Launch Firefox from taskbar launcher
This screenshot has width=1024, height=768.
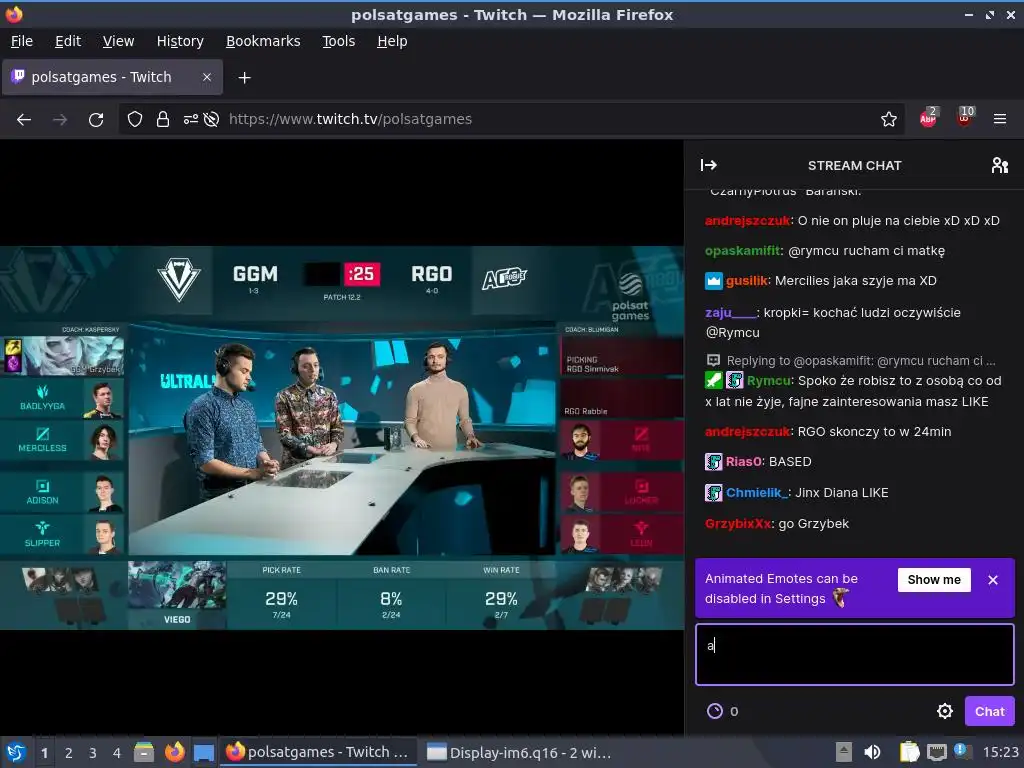click(174, 752)
